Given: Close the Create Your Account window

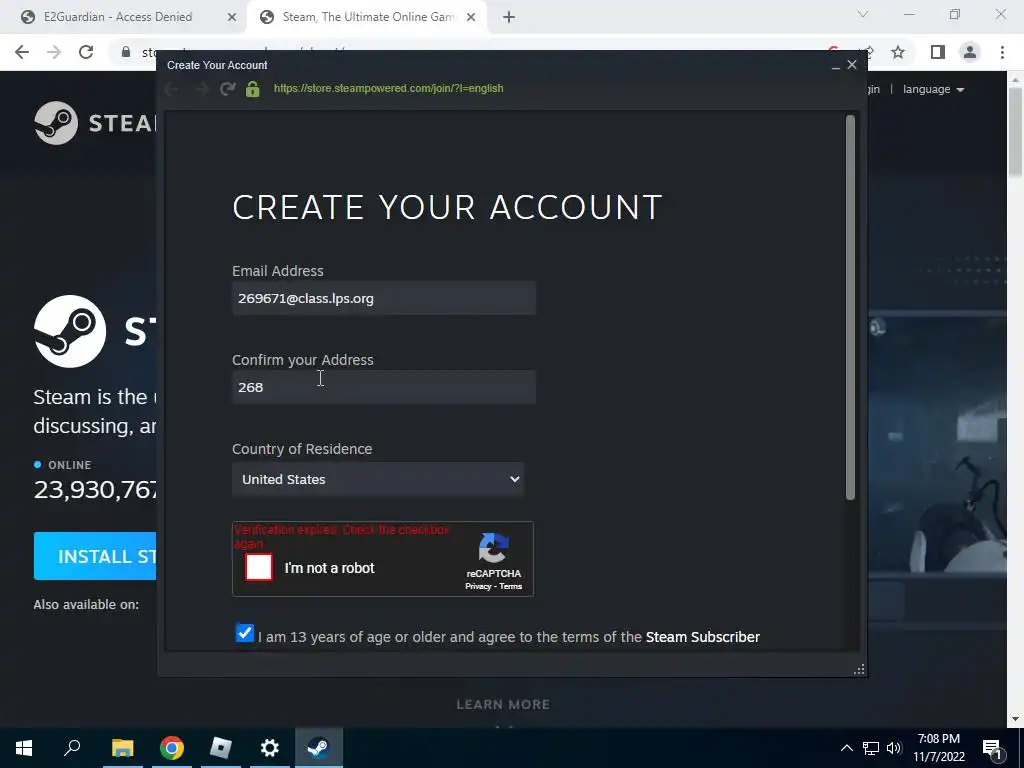Looking at the screenshot, I should click(x=852, y=65).
